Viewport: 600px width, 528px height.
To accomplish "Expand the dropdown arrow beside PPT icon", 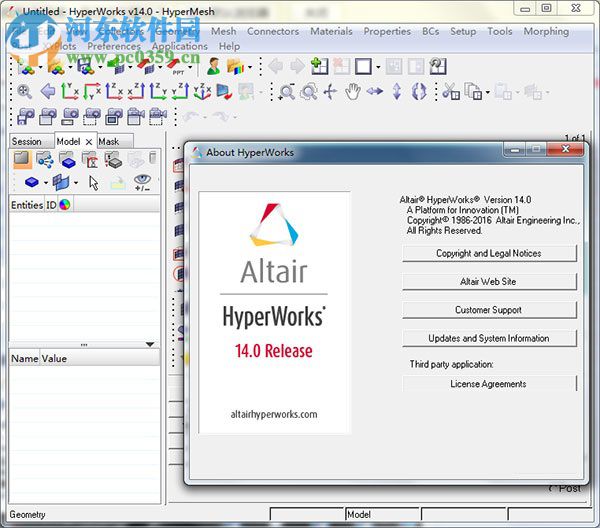I will (190, 68).
